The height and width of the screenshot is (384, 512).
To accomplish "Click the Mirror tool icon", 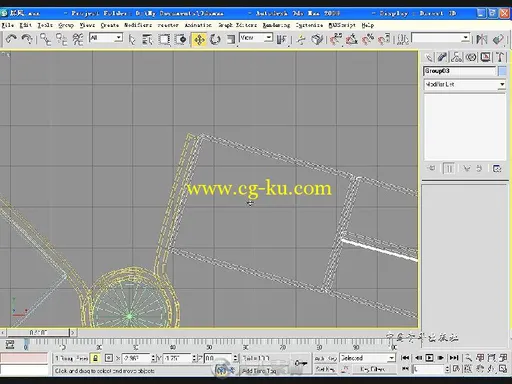I will point(481,39).
